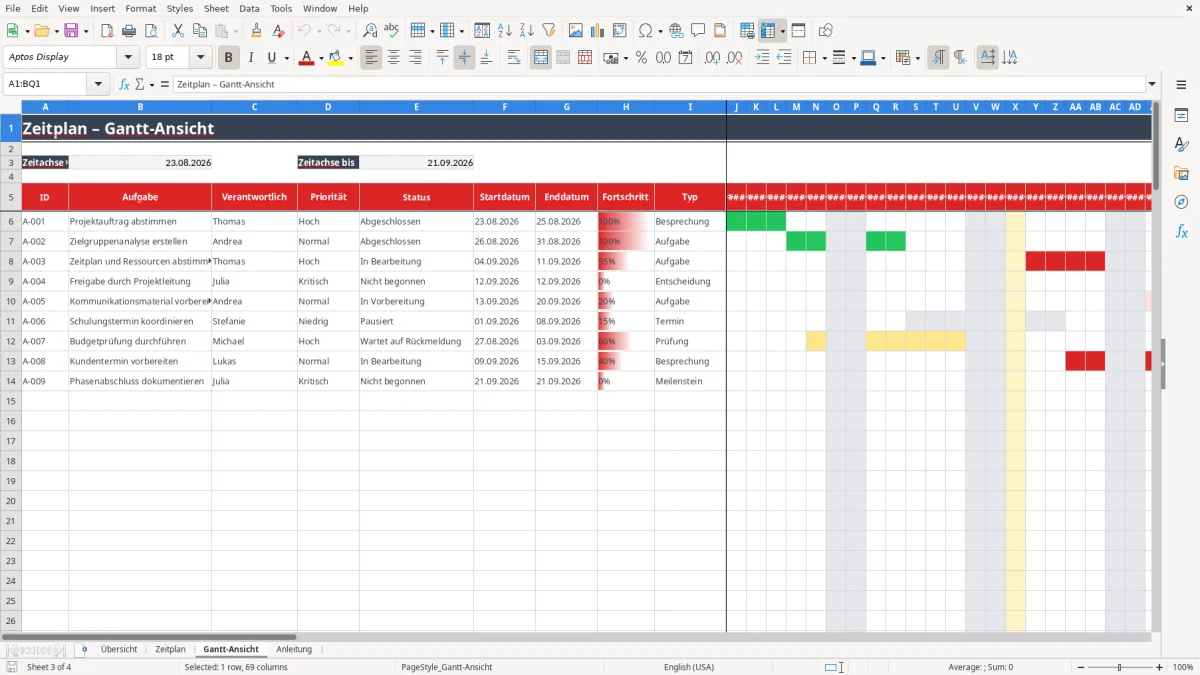Insert a comment

pyautogui.click(x=698, y=31)
